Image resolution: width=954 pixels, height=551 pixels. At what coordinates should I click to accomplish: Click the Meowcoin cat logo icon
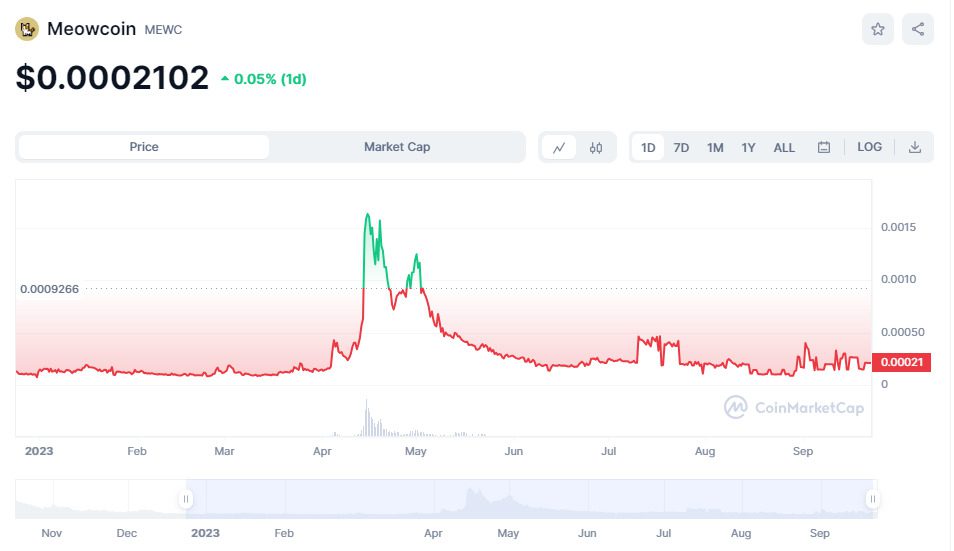[x=26, y=29]
